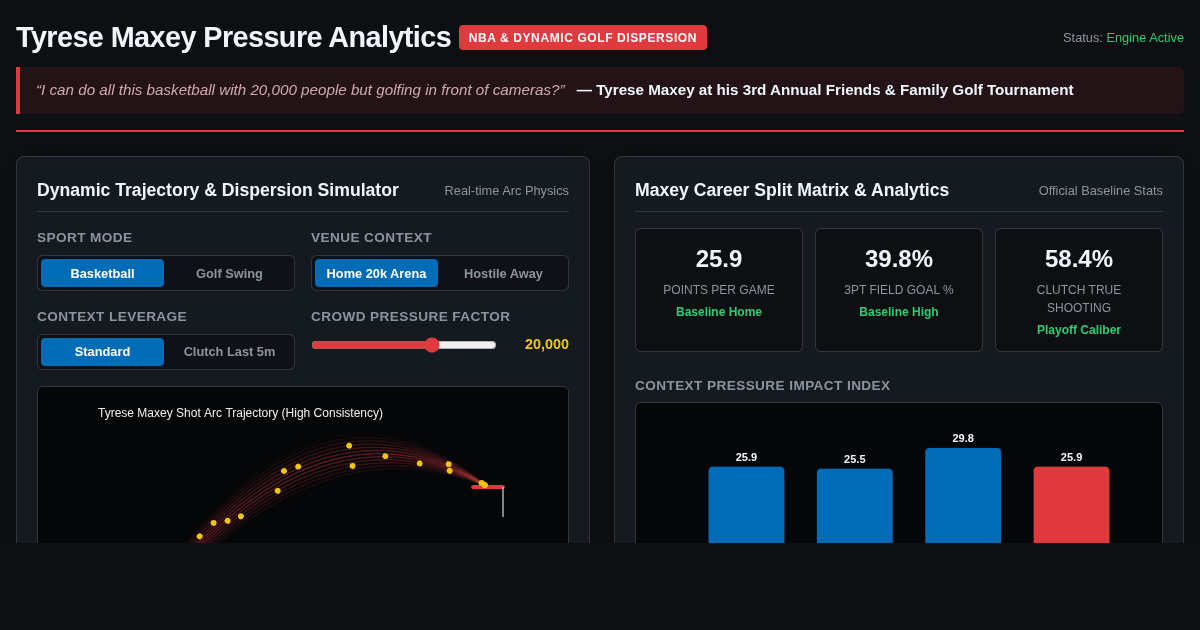Click the Real-time Arc Physics label
Image resolution: width=1200 pixels, height=630 pixels.
pyautogui.click(x=507, y=191)
